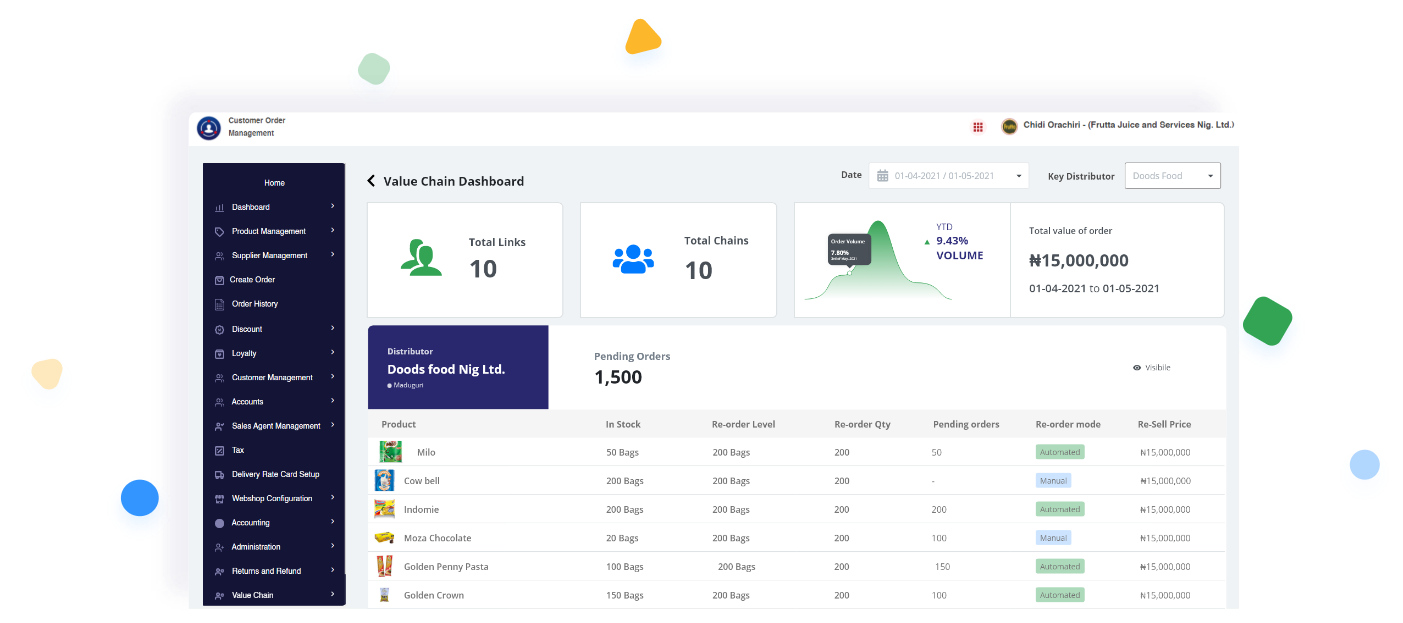The height and width of the screenshot is (623, 1403).
Task: Click the Automated badge in Milo row
Action: (1060, 452)
